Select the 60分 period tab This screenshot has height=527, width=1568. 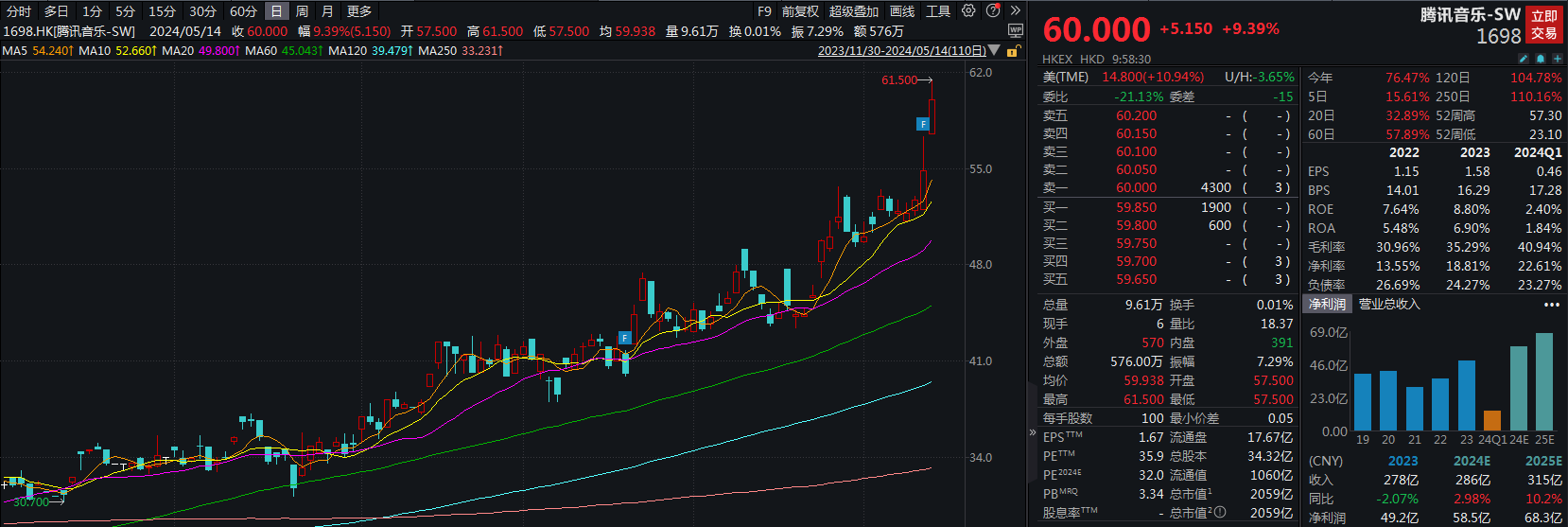tap(243, 11)
